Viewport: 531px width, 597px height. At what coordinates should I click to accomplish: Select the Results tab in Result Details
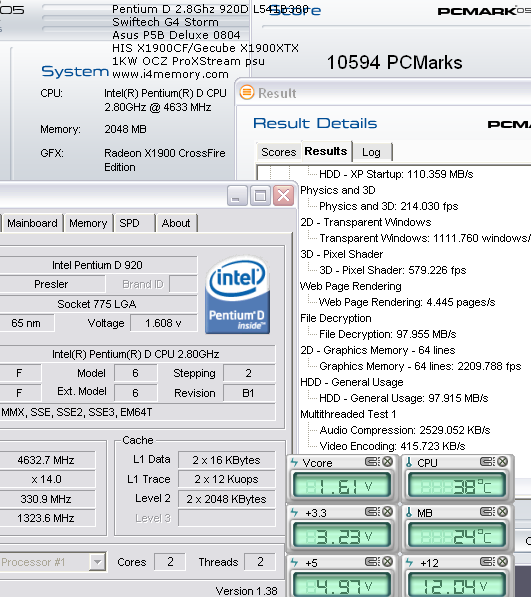[x=326, y=151]
